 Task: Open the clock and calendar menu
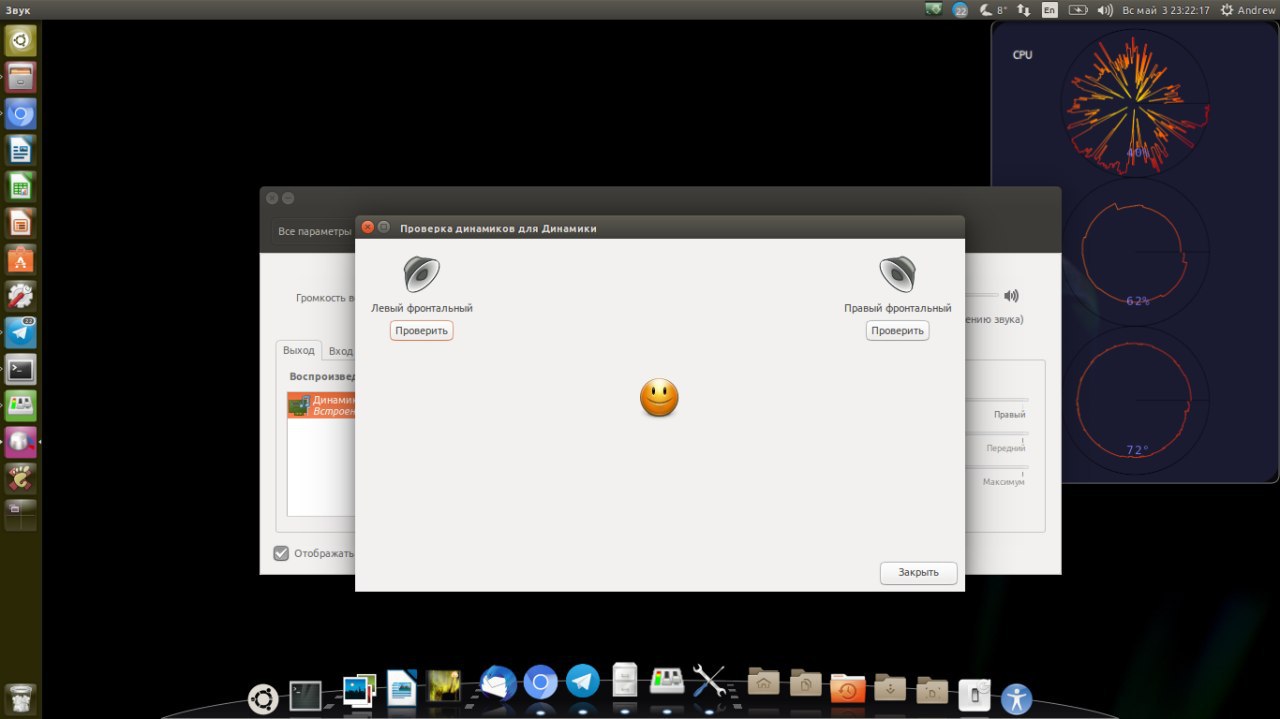[1166, 10]
